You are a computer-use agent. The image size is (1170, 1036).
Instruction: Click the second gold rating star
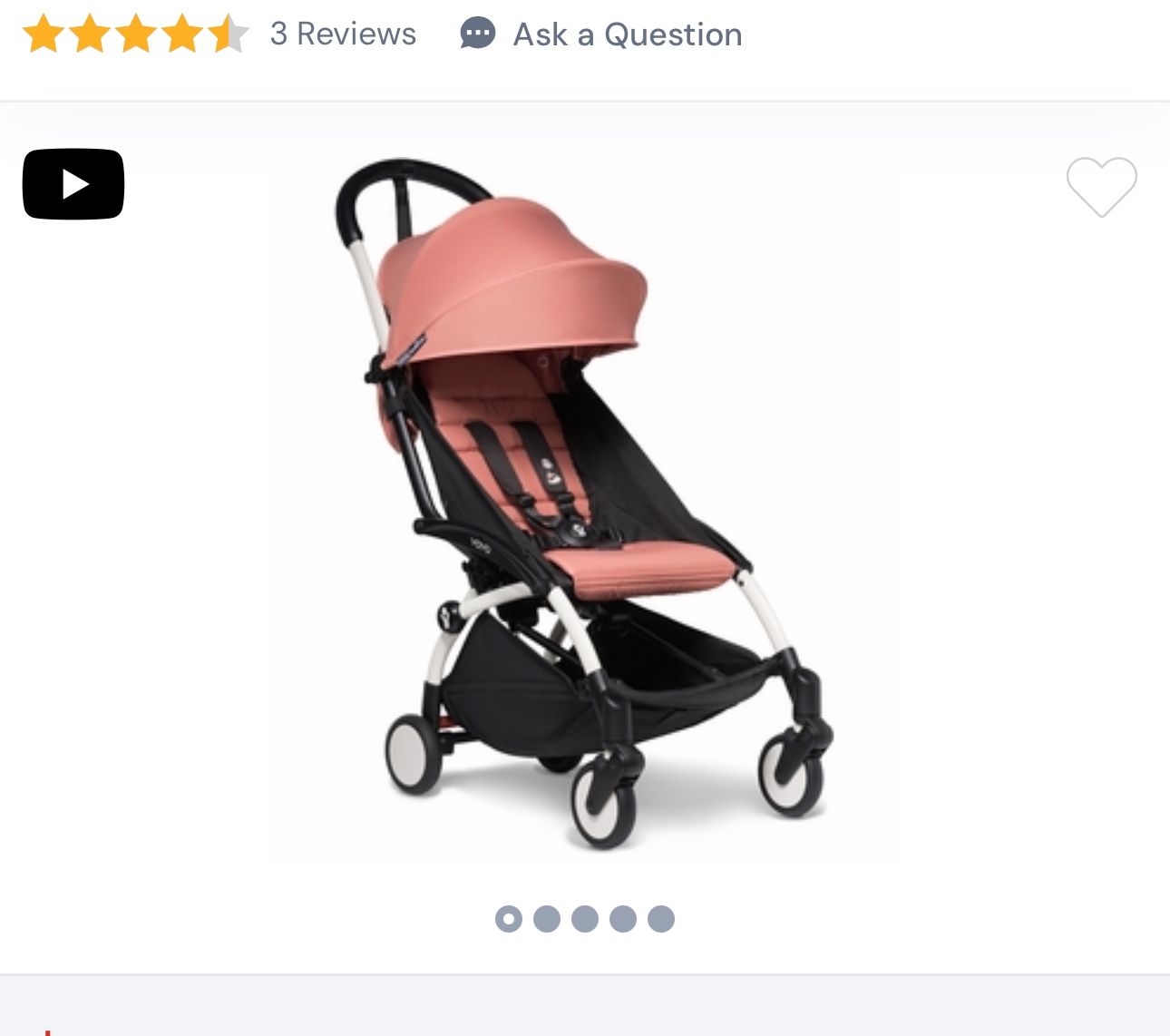[x=90, y=34]
